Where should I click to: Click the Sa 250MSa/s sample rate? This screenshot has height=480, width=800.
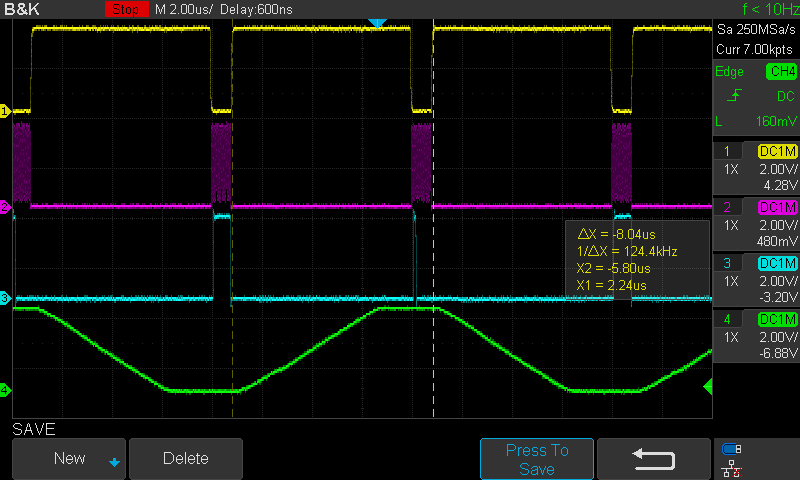click(756, 29)
